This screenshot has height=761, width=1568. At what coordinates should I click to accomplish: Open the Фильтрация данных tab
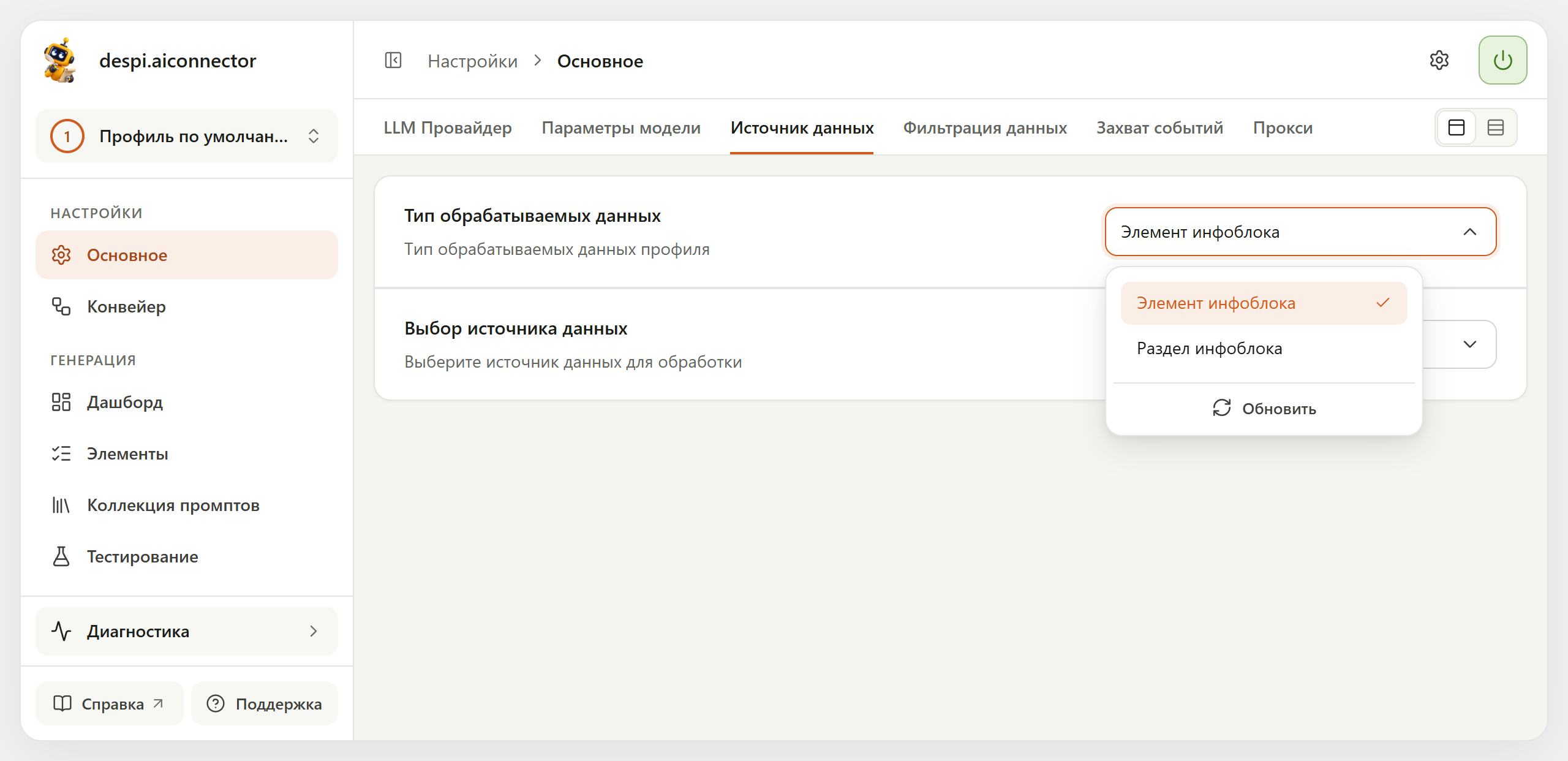tap(985, 128)
